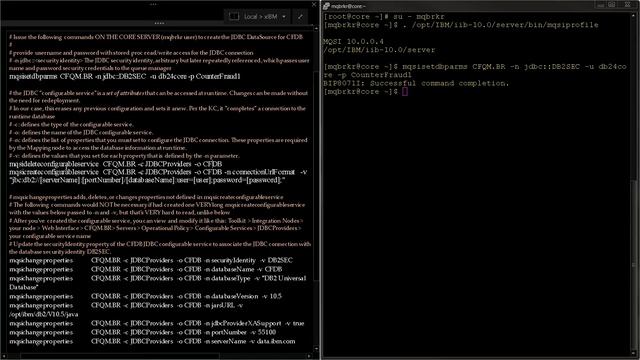Click 'MQSI 10.0.0.4' output in terminal
The height and width of the screenshot is (360, 640).
click(x=353, y=42)
